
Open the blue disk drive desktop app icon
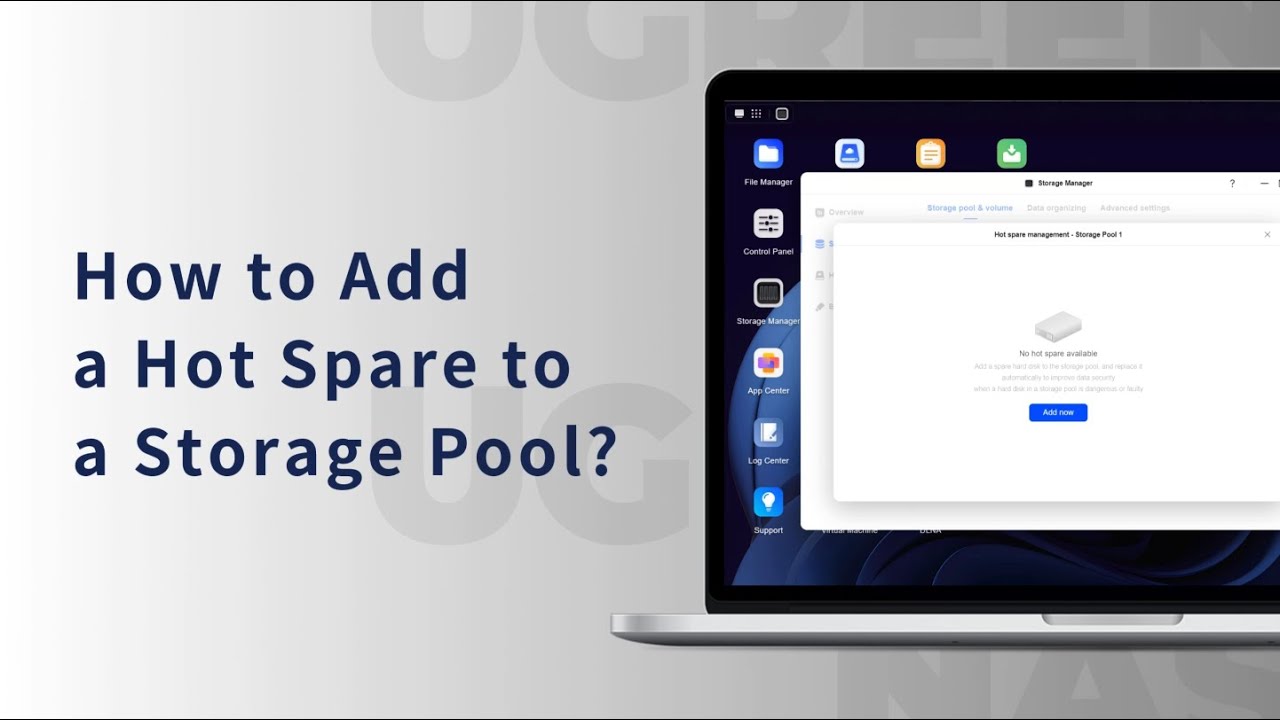[850, 154]
